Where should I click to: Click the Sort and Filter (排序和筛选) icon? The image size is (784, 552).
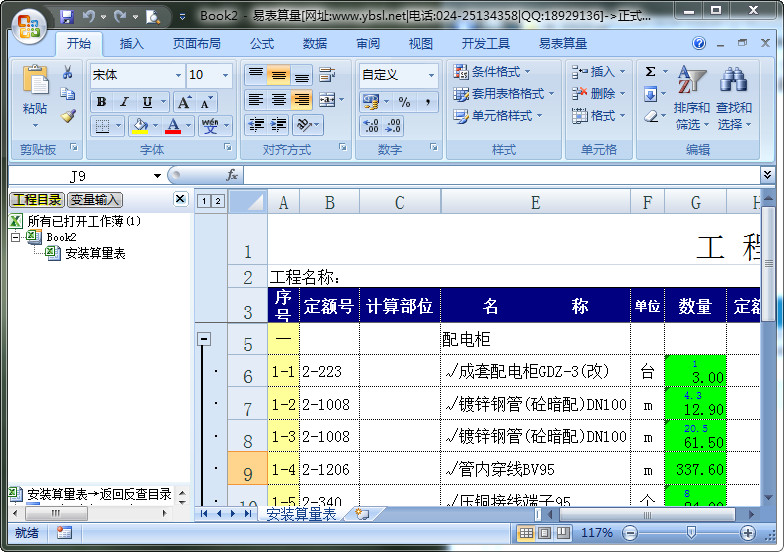(x=691, y=83)
